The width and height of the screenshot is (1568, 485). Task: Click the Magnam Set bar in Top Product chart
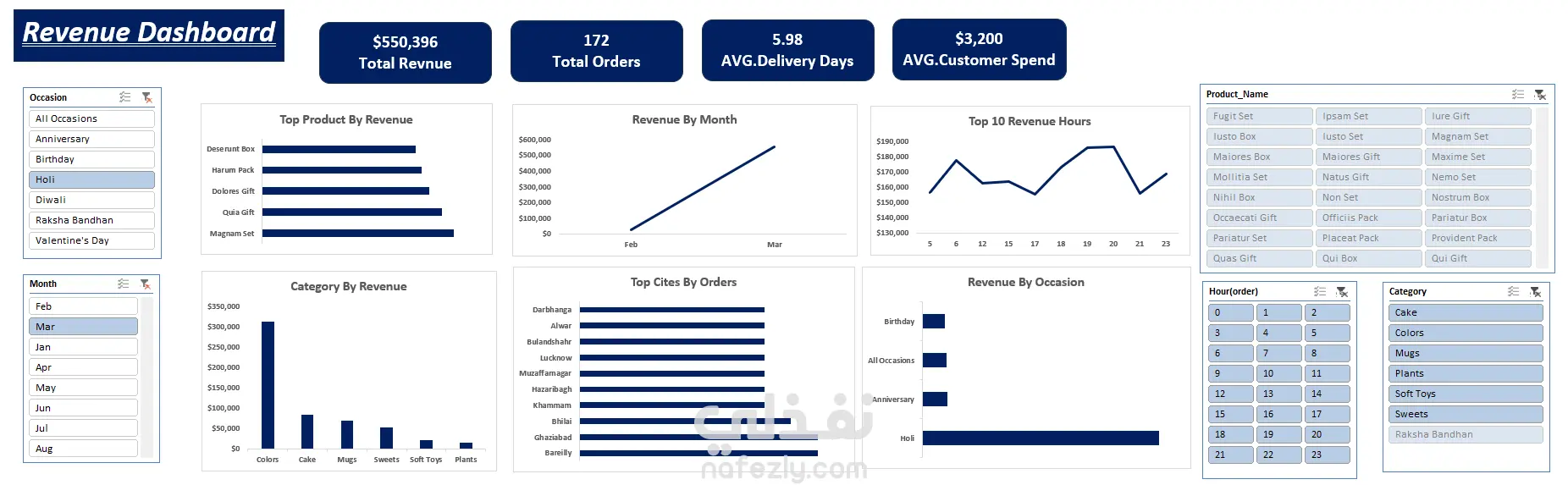tap(358, 233)
